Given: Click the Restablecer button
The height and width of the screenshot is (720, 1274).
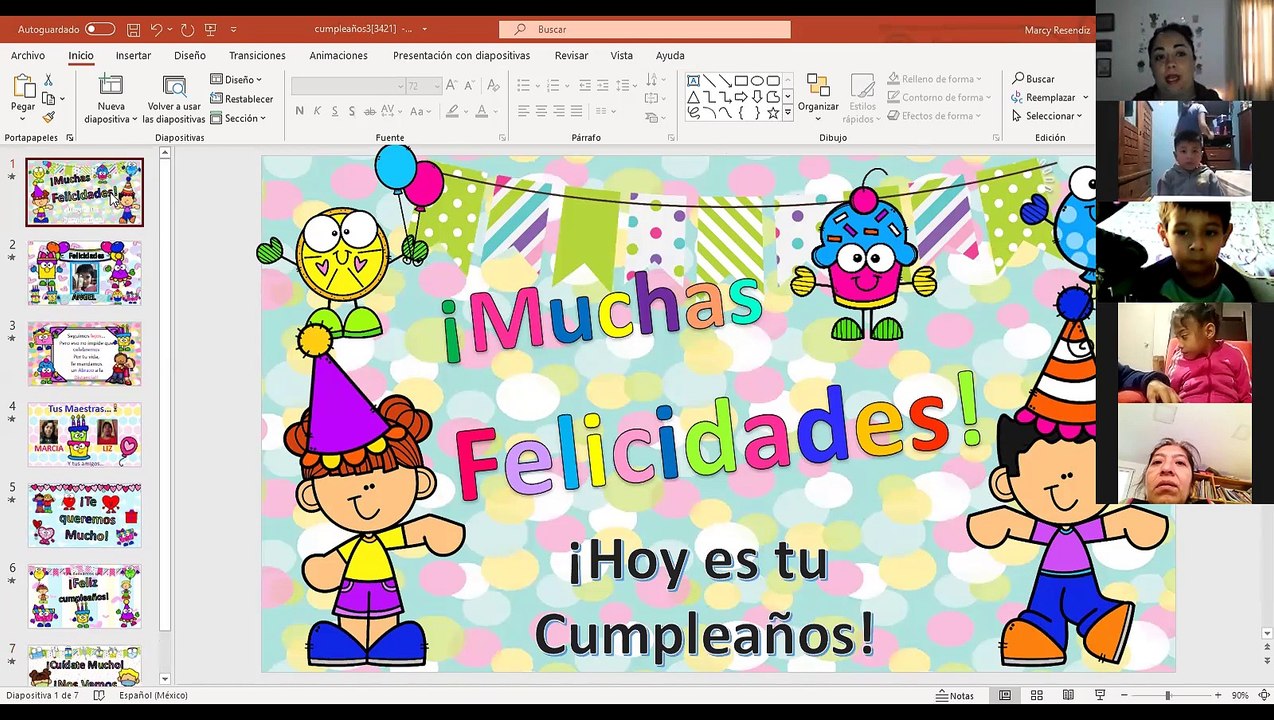Looking at the screenshot, I should (241, 99).
